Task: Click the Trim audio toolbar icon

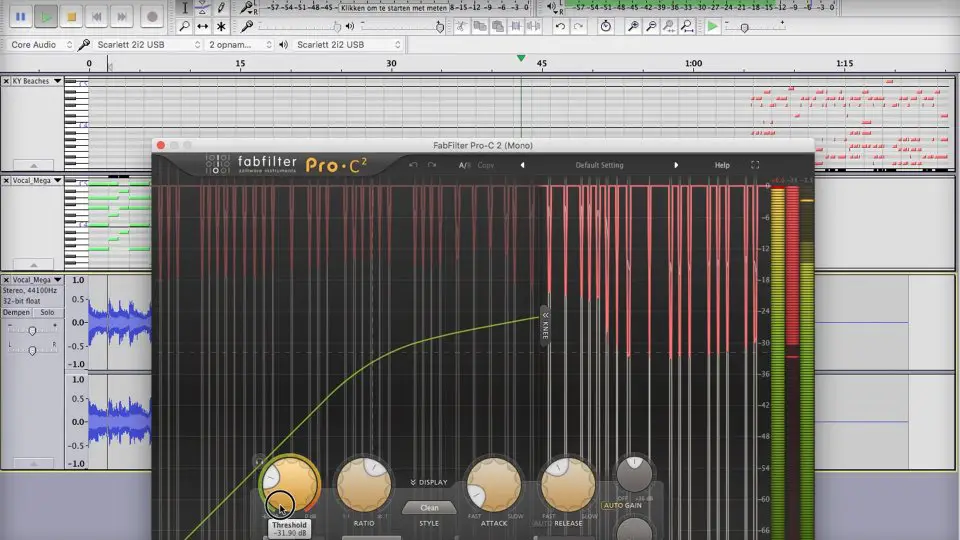Action: [516, 26]
